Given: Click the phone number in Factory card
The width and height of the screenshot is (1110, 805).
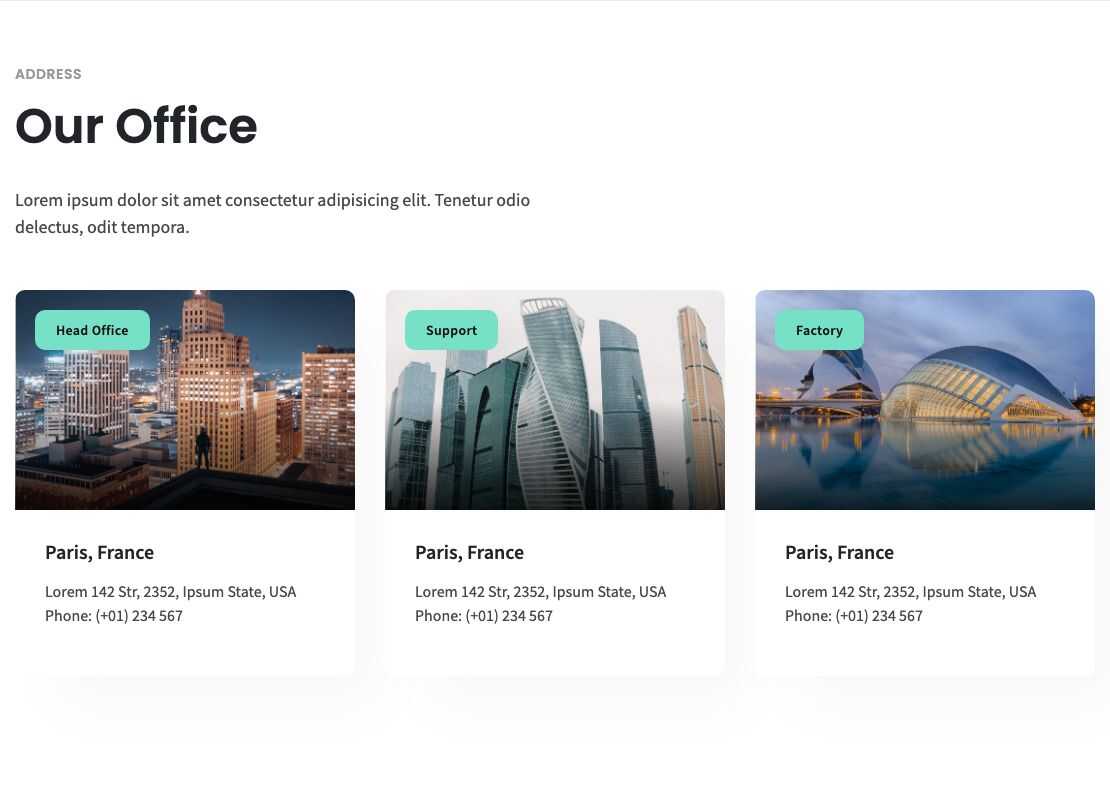Looking at the screenshot, I should click(x=854, y=616).
